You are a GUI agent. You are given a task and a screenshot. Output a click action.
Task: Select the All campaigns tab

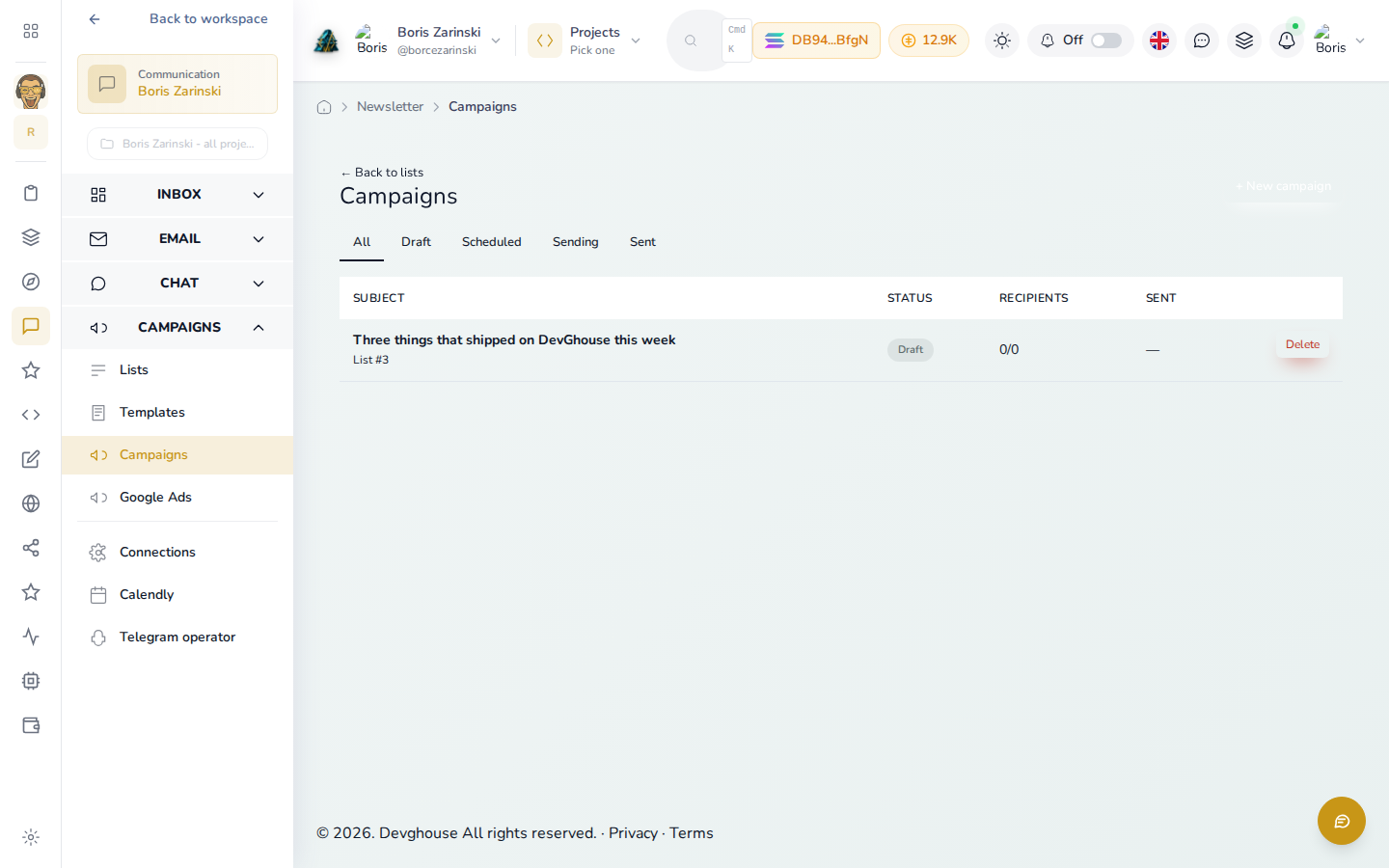pyautogui.click(x=362, y=242)
